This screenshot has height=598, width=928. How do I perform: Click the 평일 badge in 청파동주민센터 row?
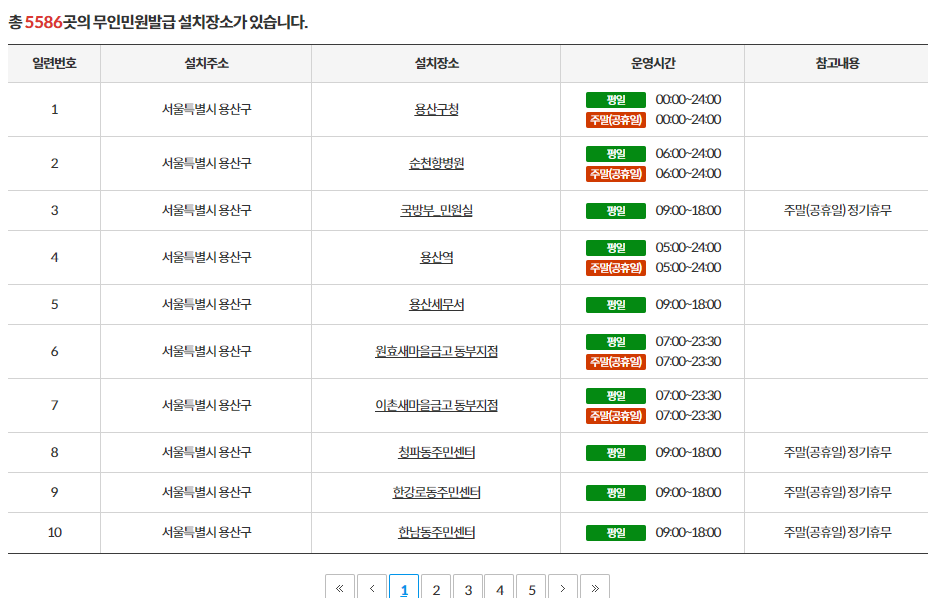616,454
